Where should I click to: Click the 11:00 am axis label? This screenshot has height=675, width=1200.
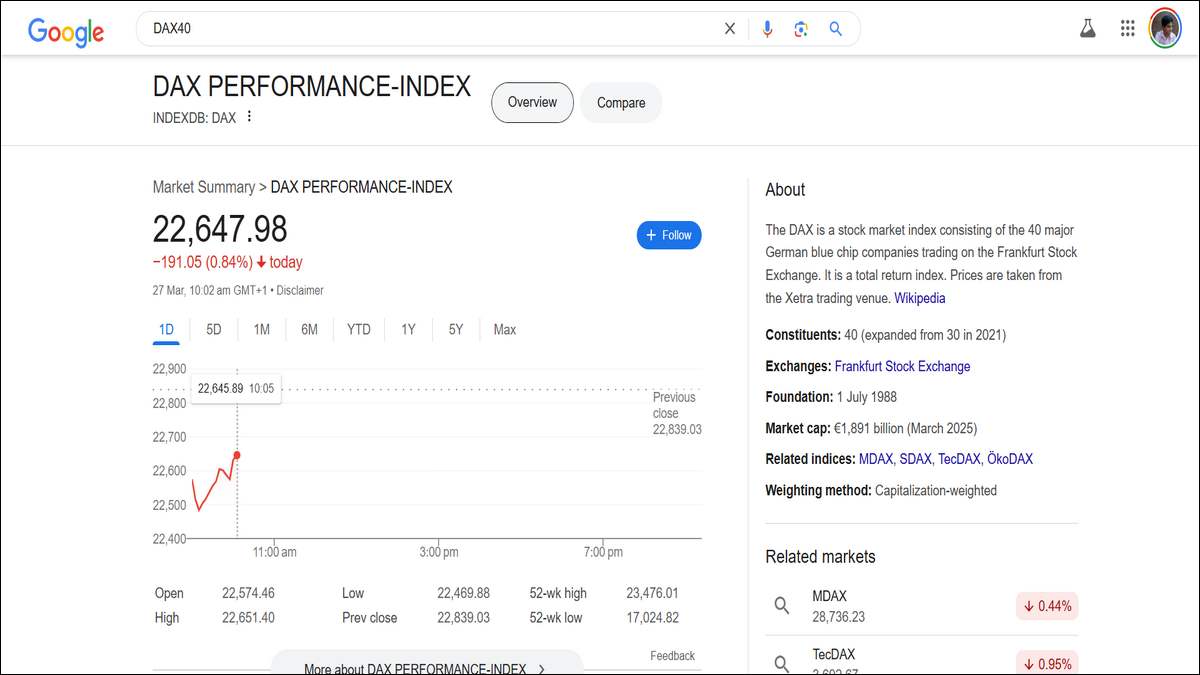274,552
